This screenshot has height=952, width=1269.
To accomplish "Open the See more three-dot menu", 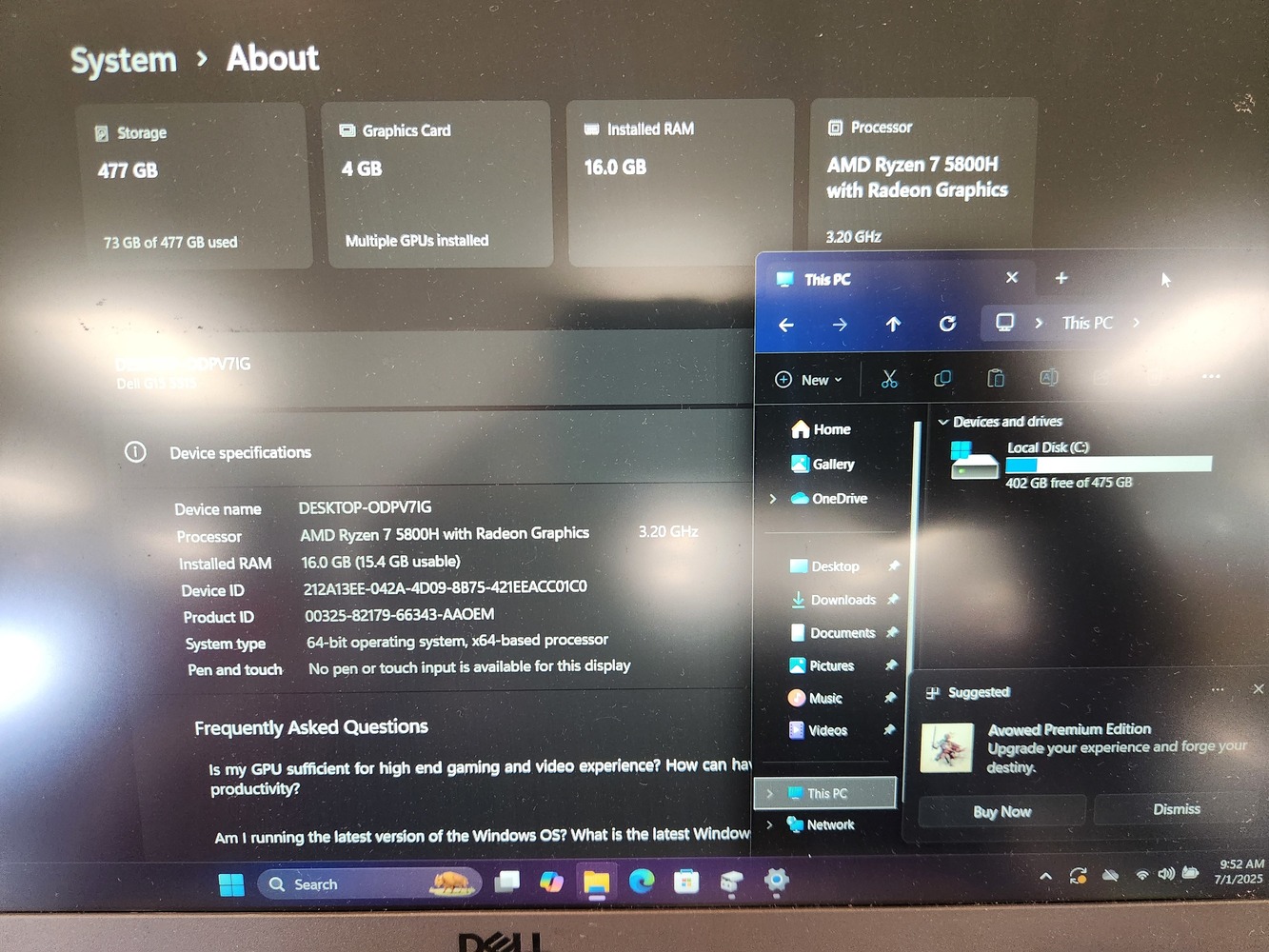I will point(1211,376).
